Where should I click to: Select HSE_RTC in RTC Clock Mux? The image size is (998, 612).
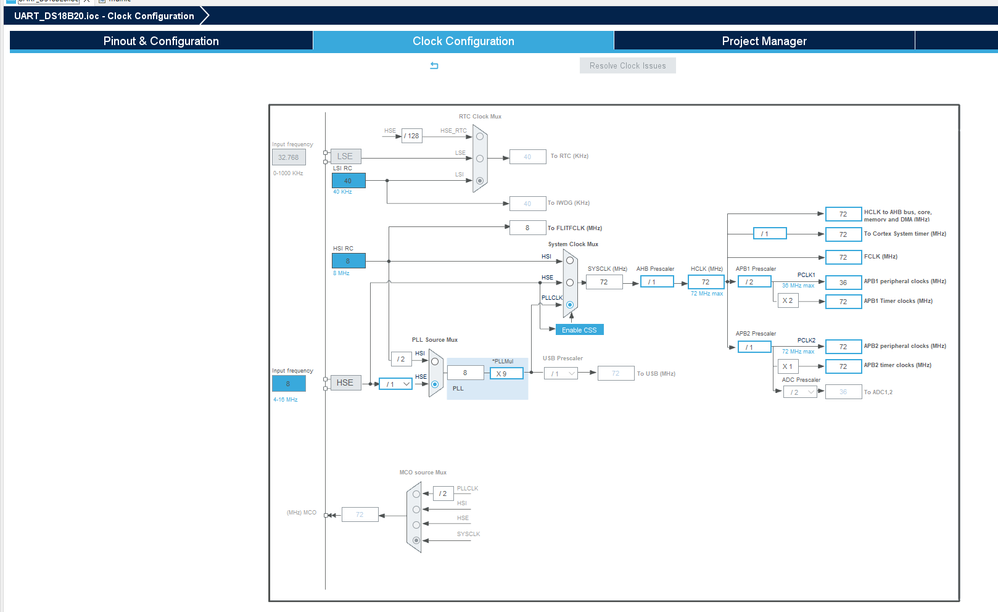(480, 137)
